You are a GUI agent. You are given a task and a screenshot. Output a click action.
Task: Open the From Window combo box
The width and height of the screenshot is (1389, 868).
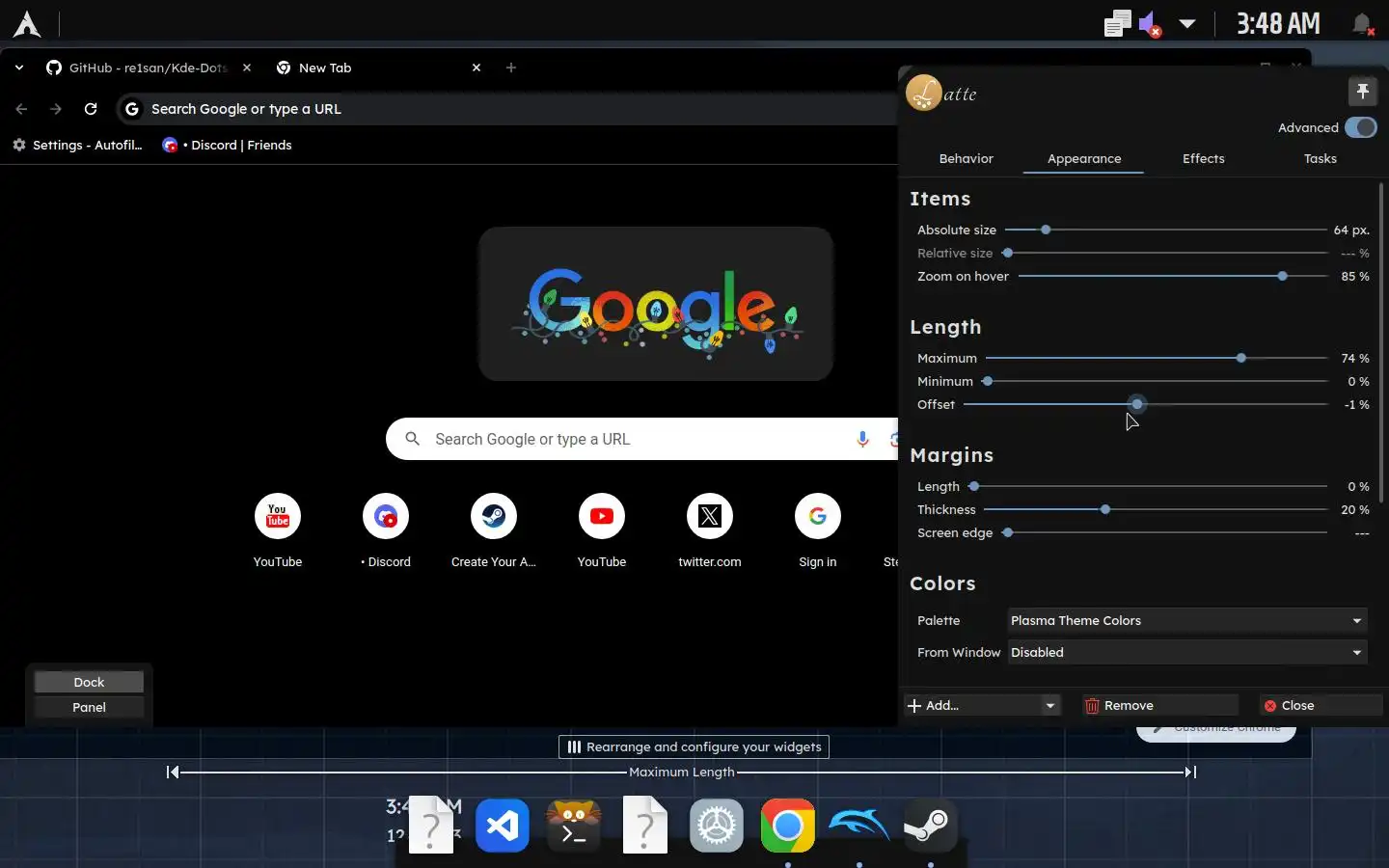1187,652
